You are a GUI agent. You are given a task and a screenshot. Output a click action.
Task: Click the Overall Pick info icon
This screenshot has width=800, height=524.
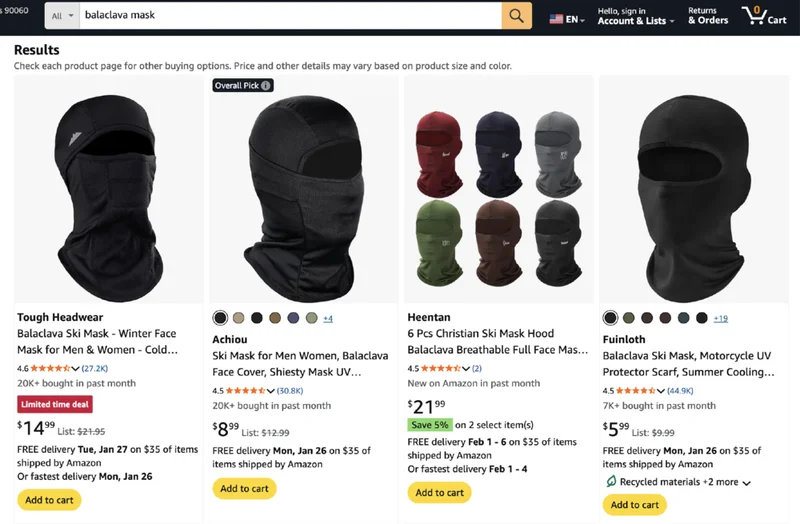tap(266, 86)
